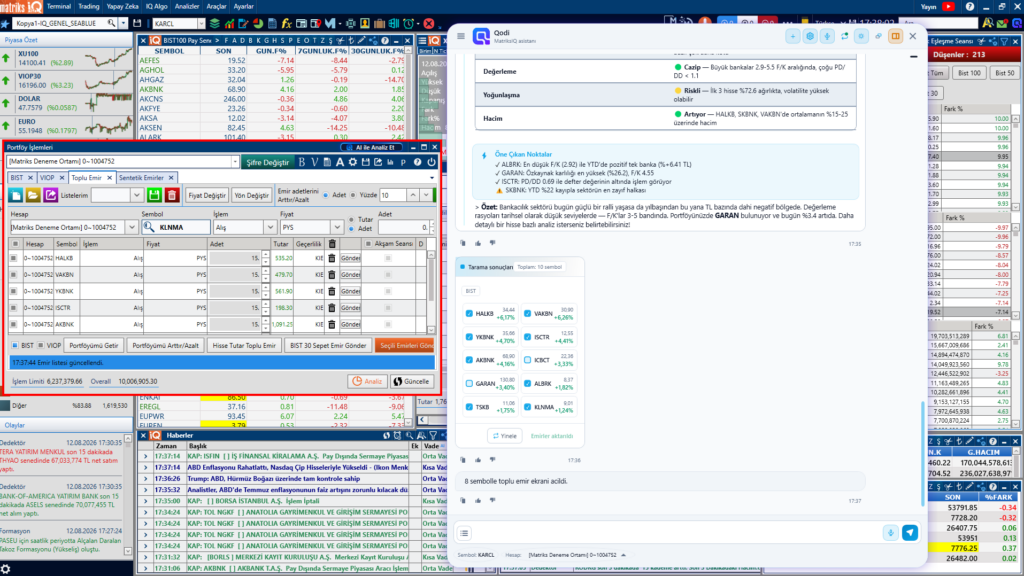Click the red delete list icon
The height and width of the screenshot is (576, 1024).
pyautogui.click(x=172, y=195)
